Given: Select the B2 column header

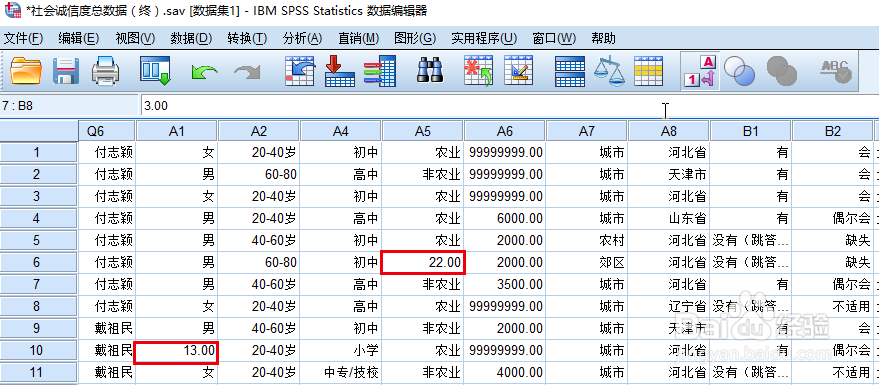Looking at the screenshot, I should pos(832,131).
